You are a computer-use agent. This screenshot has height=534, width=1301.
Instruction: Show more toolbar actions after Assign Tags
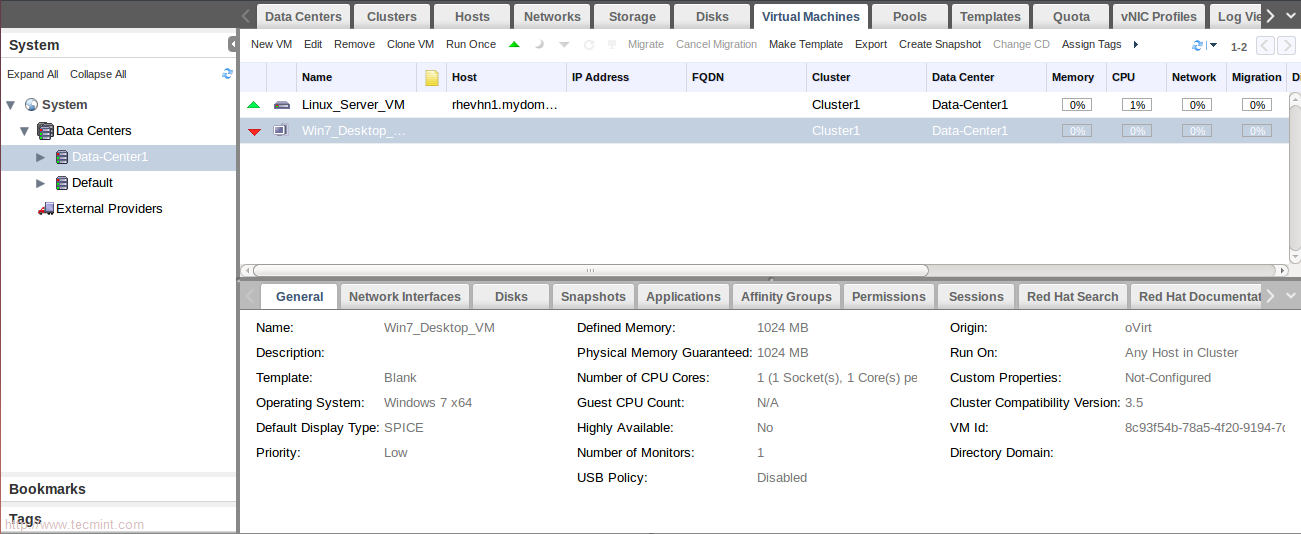[x=1136, y=45]
